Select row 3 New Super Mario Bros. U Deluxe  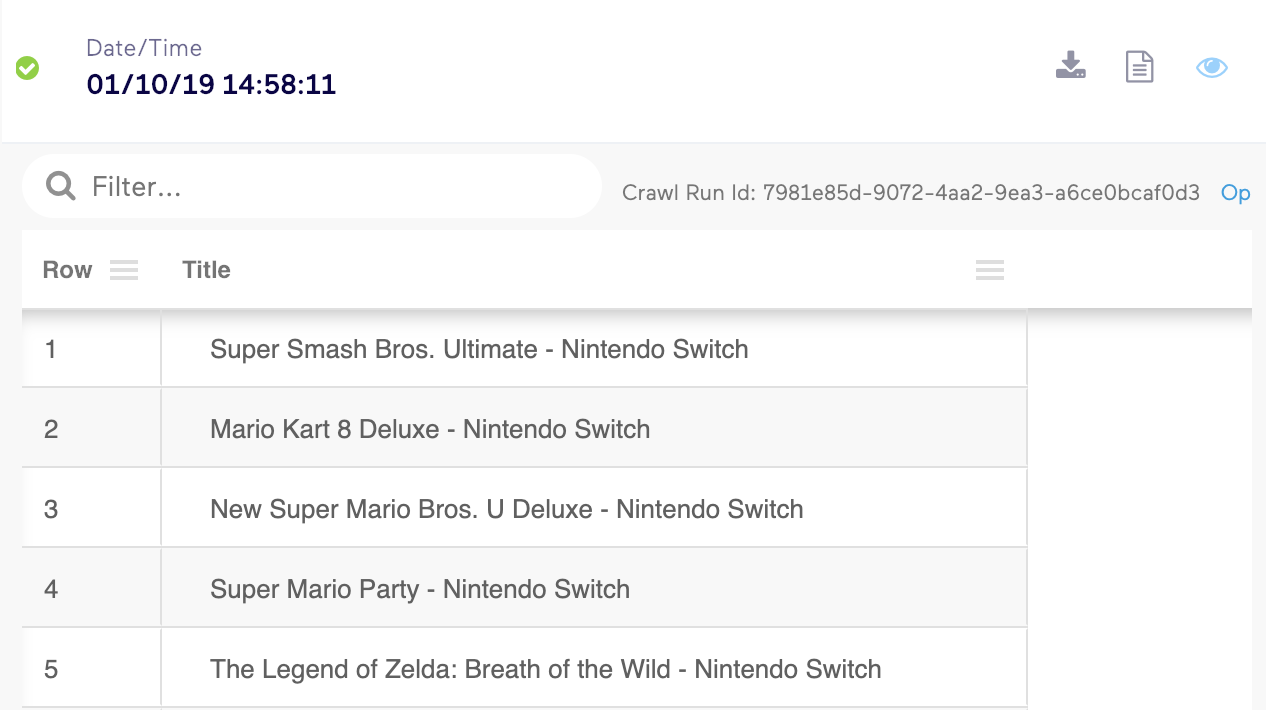(505, 509)
